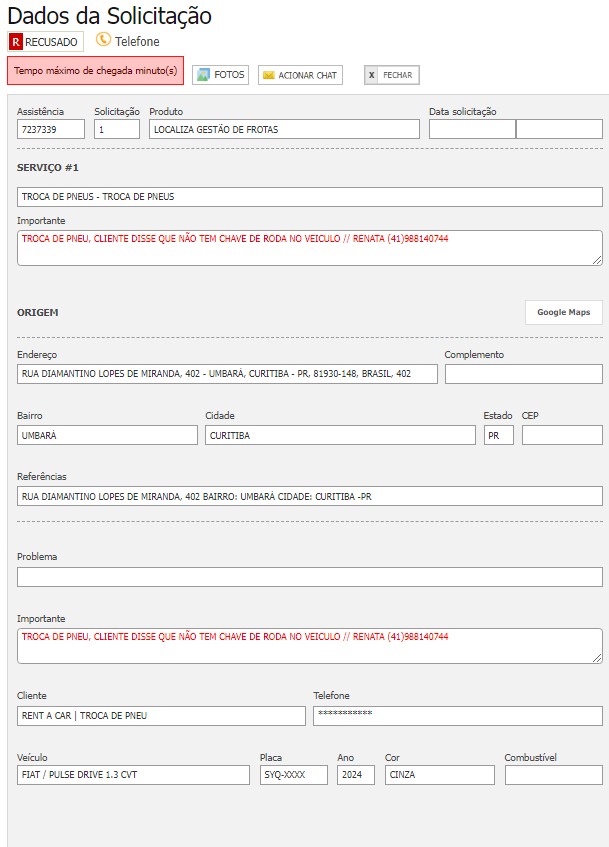Click the Placa license plate field
This screenshot has width=609, height=847.
click(x=293, y=775)
